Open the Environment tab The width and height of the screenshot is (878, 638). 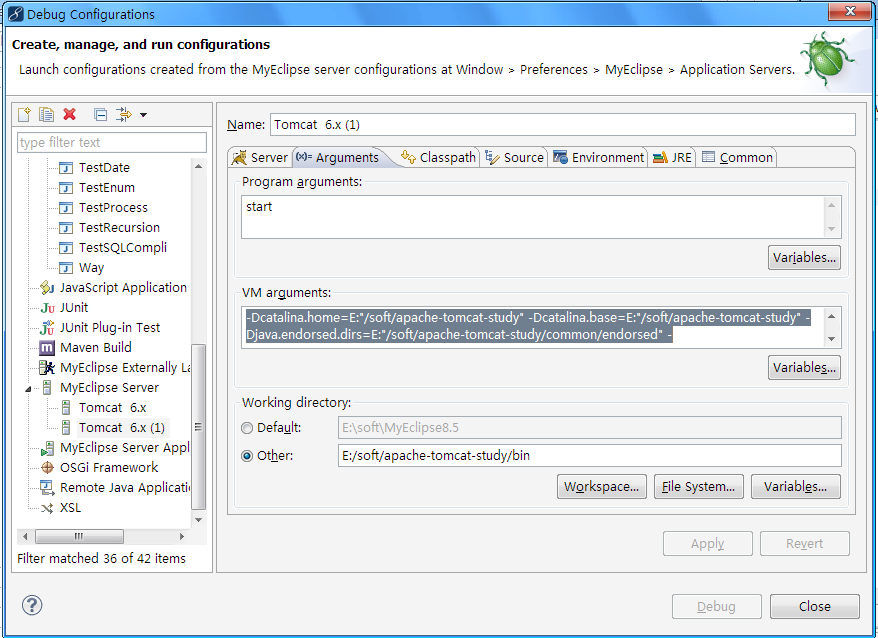(598, 157)
